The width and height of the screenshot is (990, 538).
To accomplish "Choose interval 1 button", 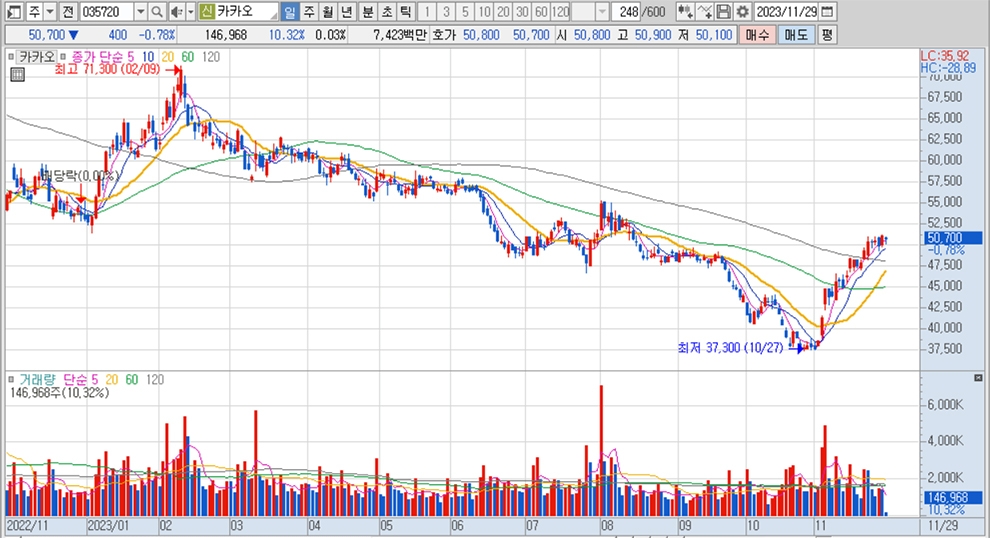I will (427, 11).
